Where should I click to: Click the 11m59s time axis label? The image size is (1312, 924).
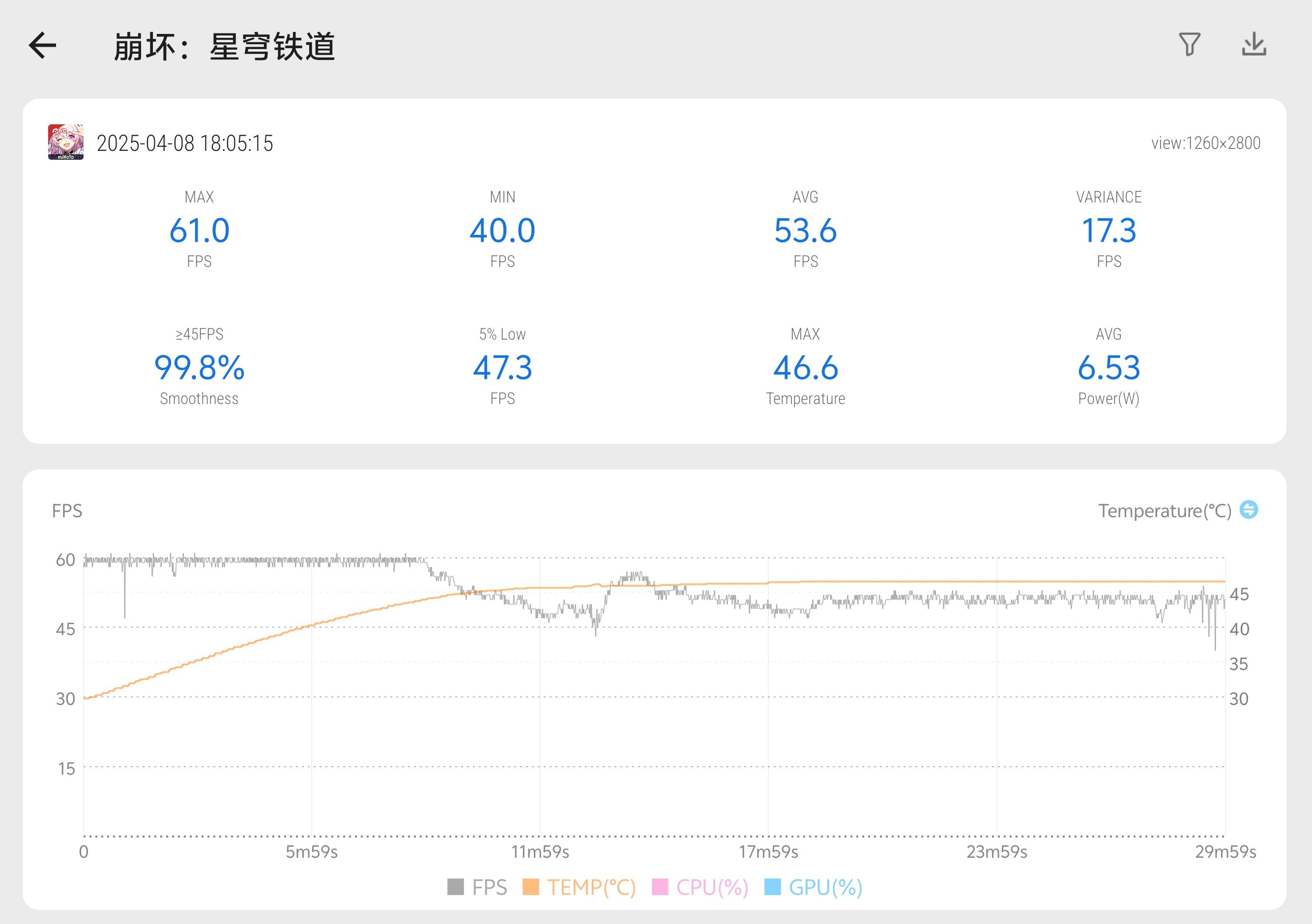[x=540, y=851]
